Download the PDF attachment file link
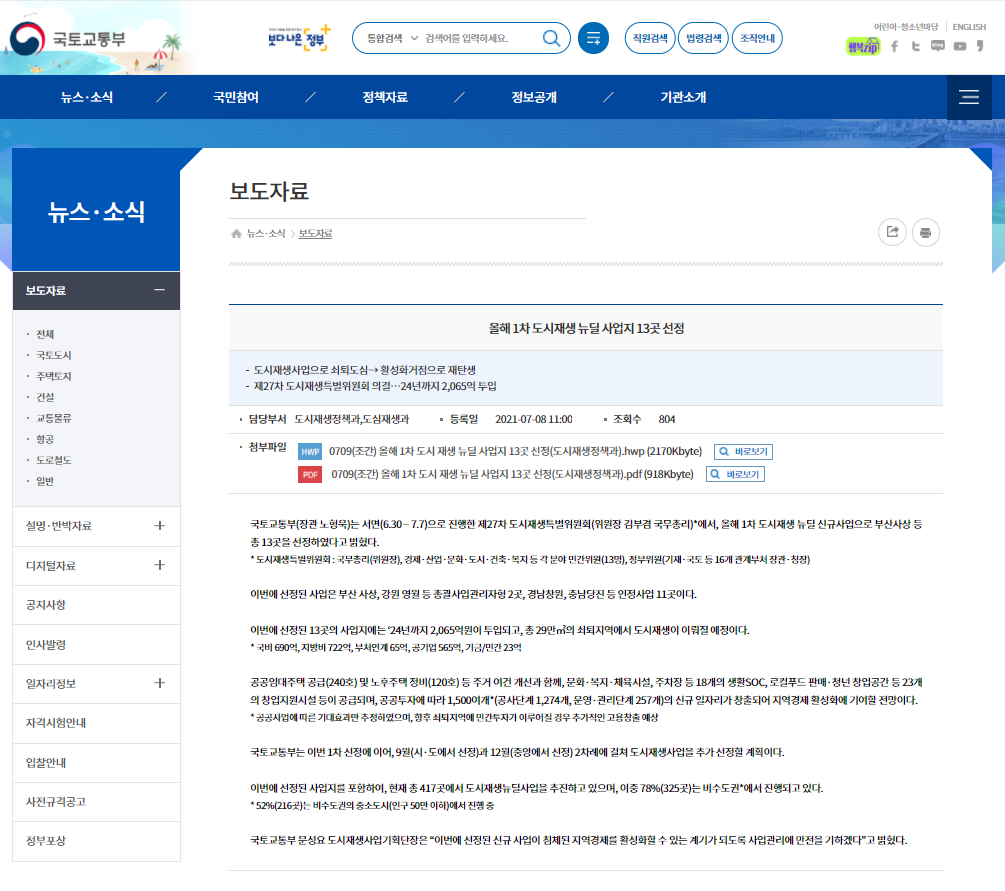 pyautogui.click(x=511, y=474)
